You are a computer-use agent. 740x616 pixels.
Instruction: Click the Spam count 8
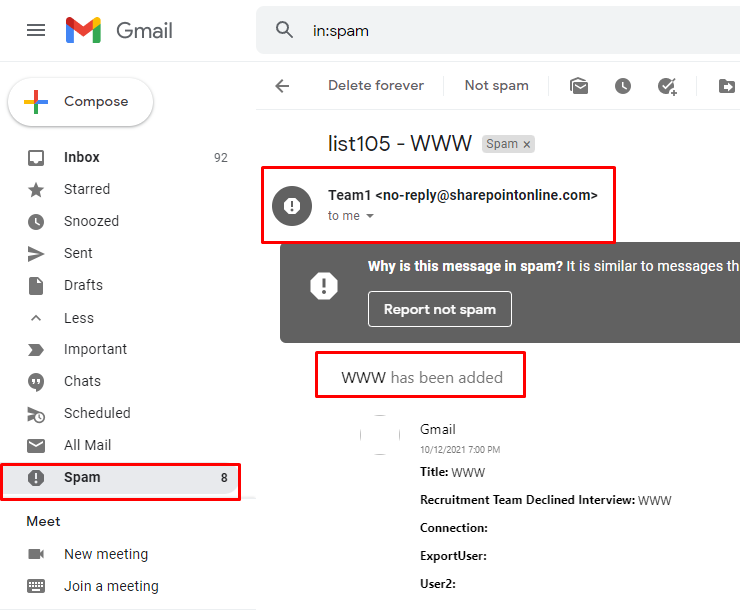pos(224,478)
